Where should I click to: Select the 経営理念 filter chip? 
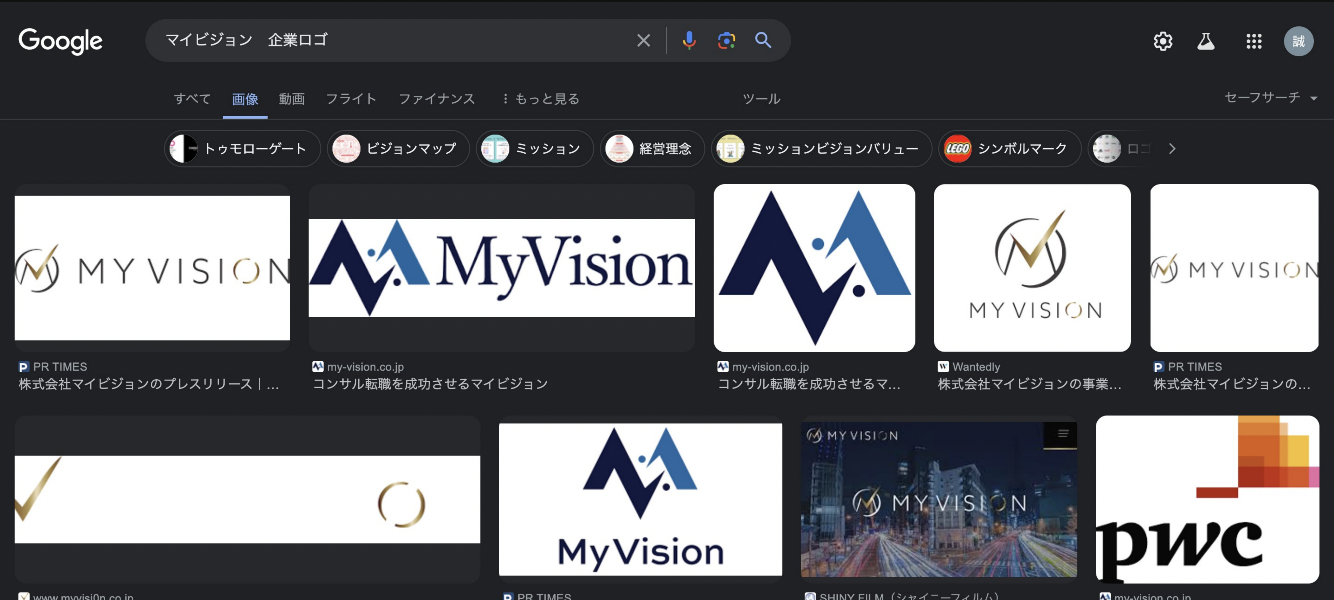coord(652,149)
